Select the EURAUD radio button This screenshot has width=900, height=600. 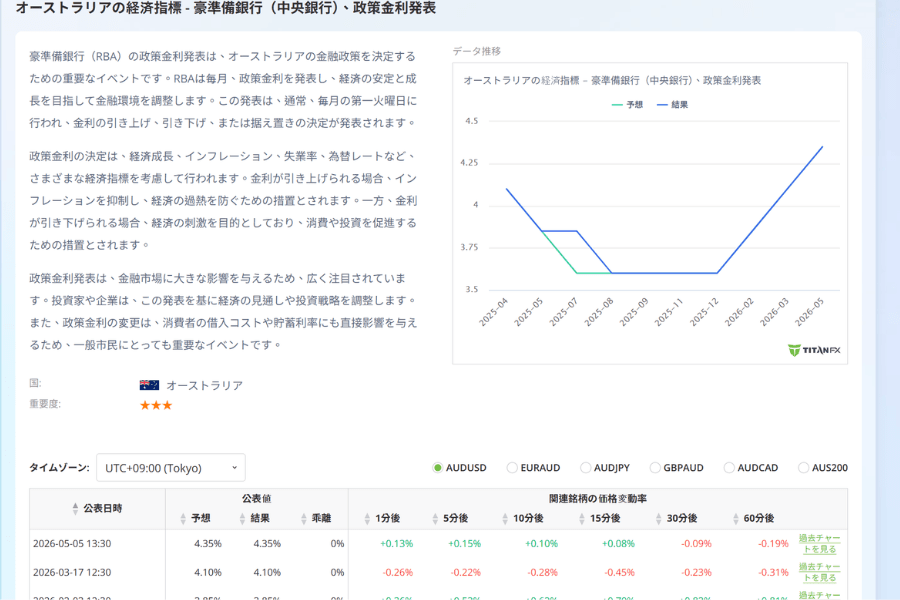(x=512, y=468)
